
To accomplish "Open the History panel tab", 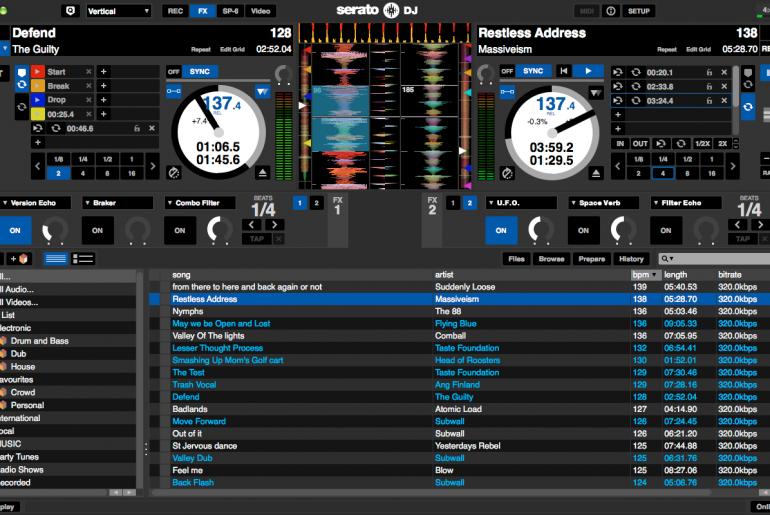I will pyautogui.click(x=631, y=259).
